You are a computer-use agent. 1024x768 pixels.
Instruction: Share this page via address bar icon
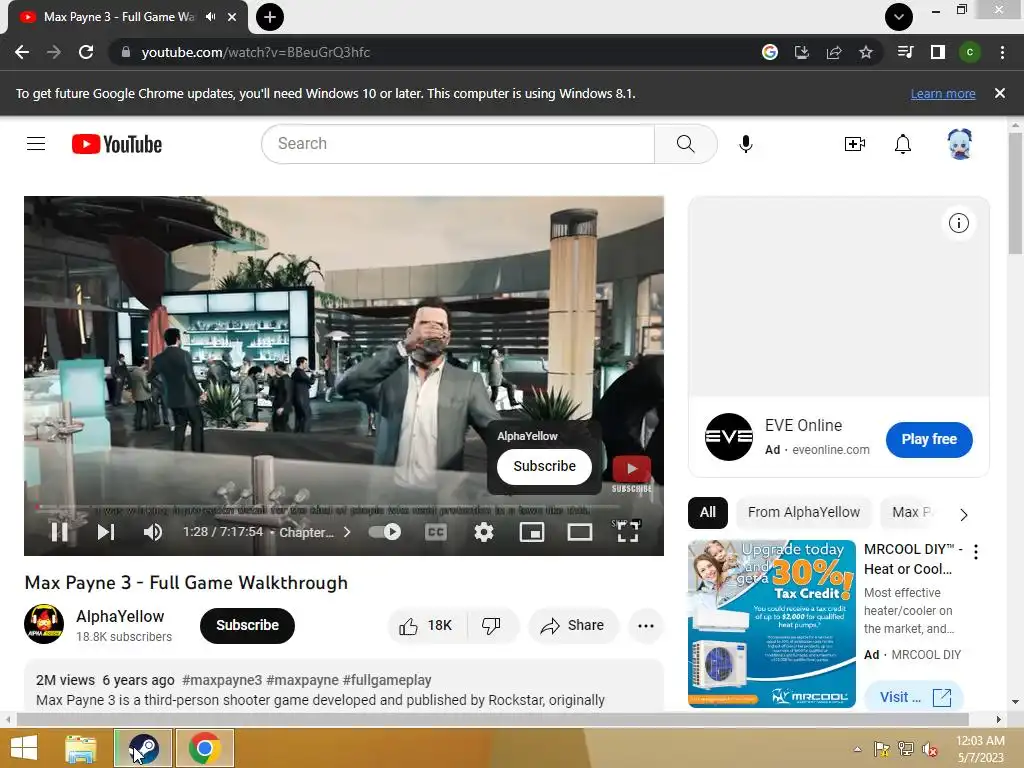pyautogui.click(x=834, y=52)
